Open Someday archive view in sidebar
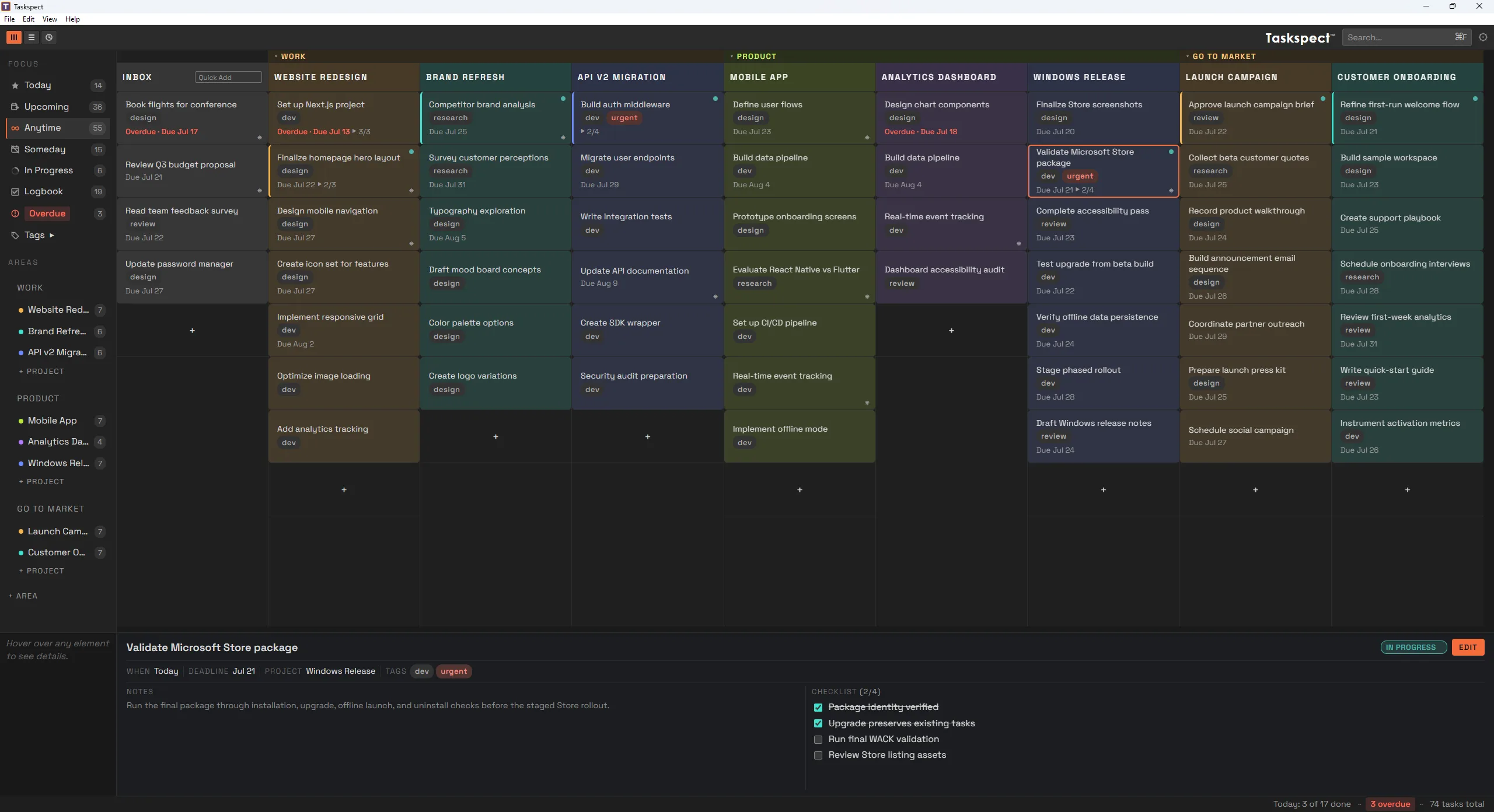Viewport: 1494px width, 812px height. click(58, 149)
